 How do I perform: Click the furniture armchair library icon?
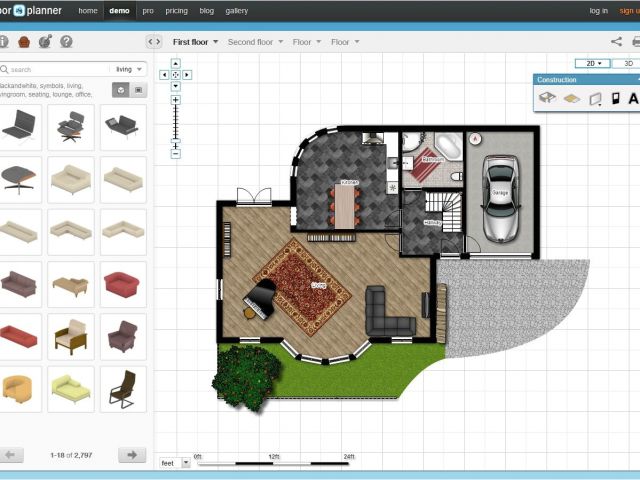pos(24,42)
